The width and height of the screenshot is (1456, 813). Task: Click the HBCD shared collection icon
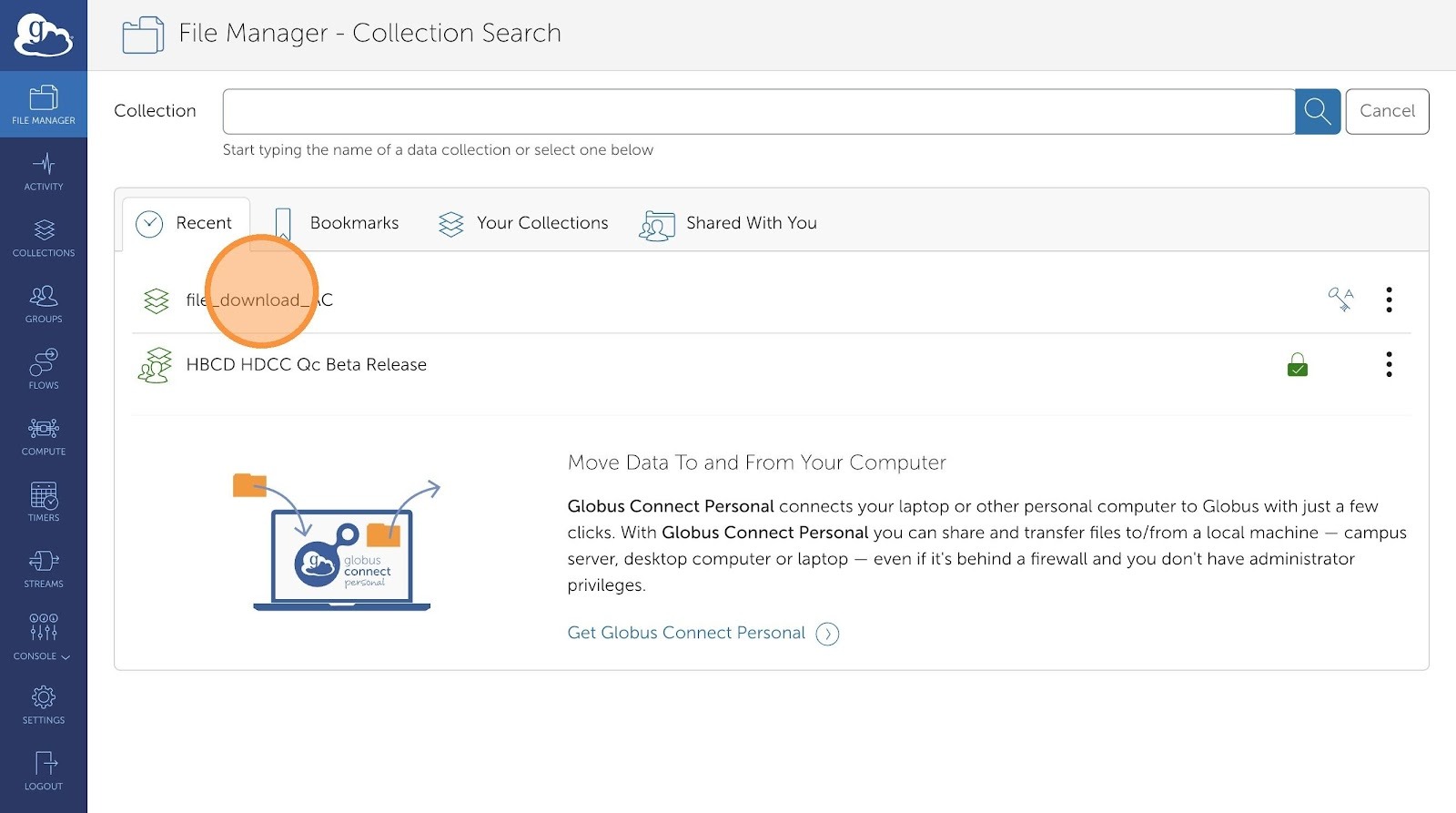pyautogui.click(x=156, y=365)
